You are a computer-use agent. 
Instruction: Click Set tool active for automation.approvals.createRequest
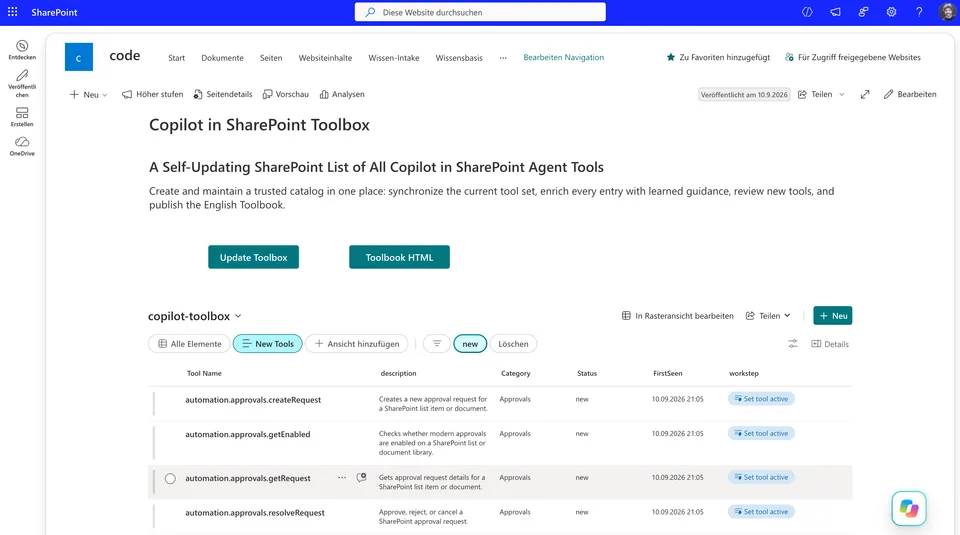[761, 398]
